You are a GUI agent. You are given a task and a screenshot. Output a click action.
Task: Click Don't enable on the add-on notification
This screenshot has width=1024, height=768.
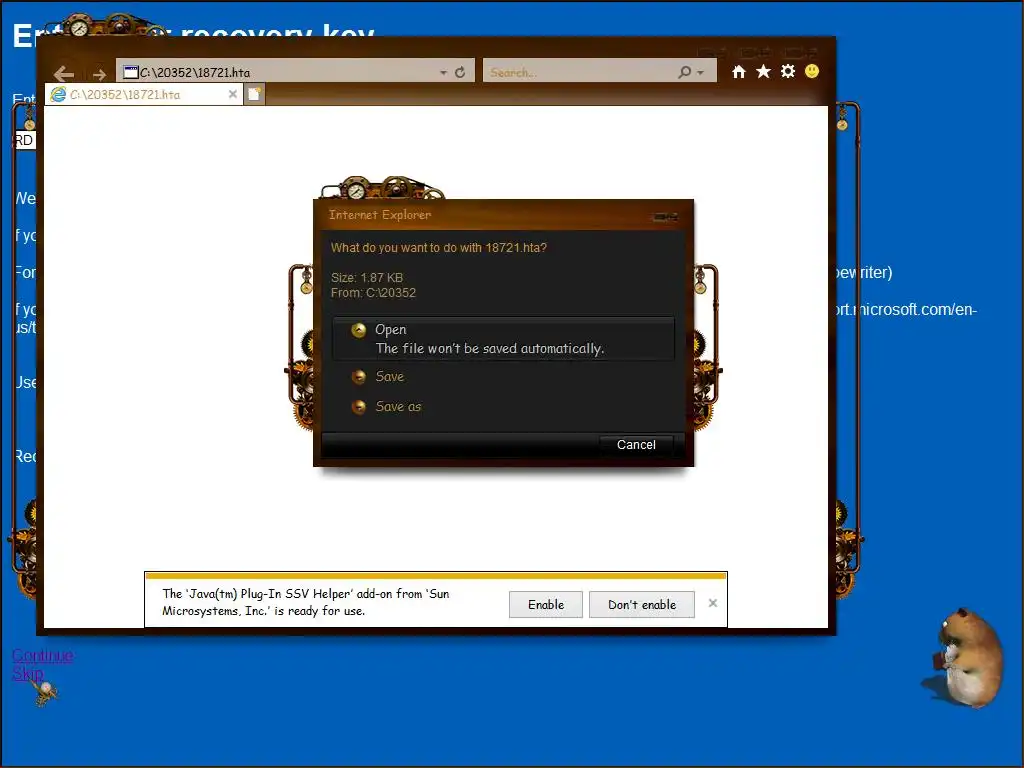coord(642,605)
